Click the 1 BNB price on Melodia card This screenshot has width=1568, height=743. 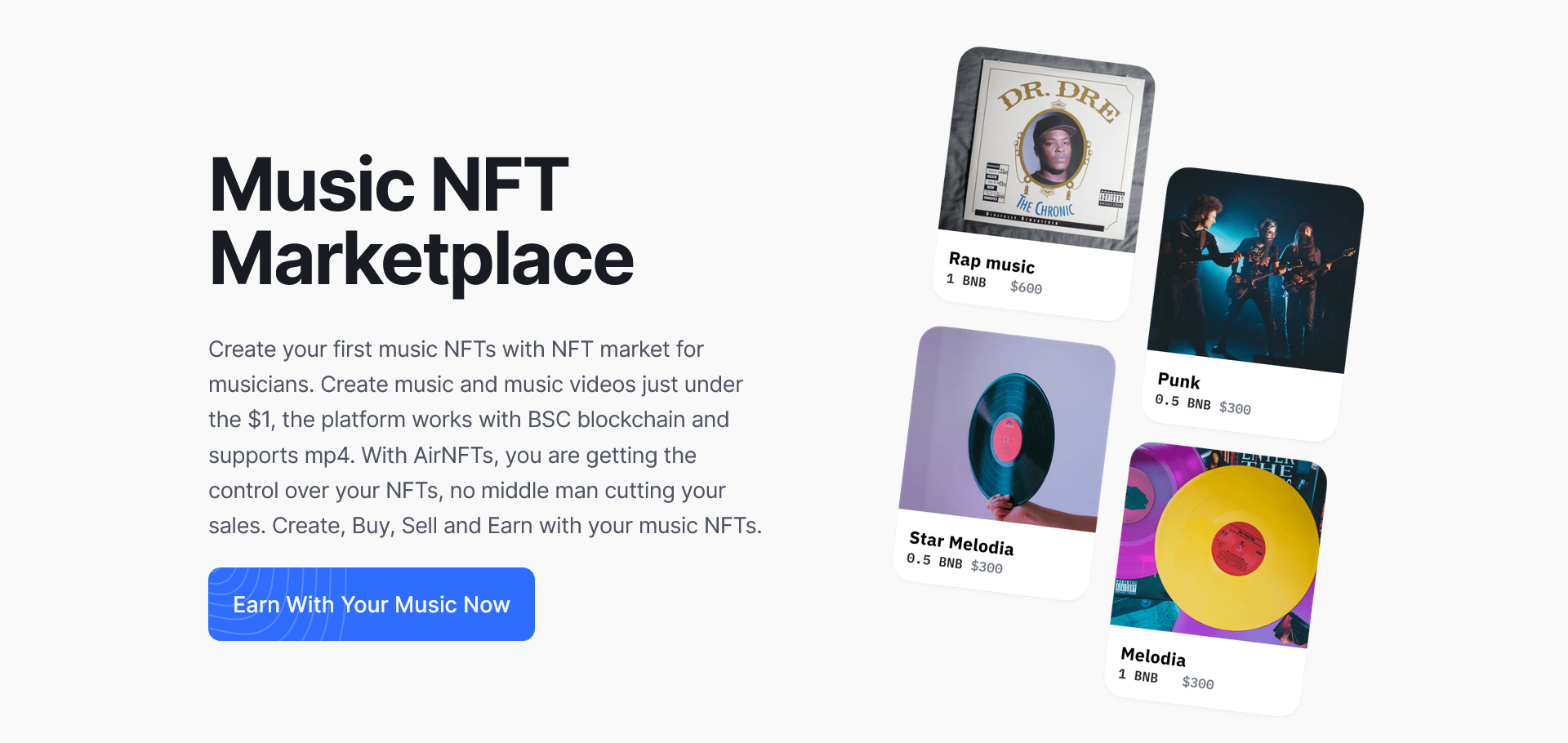1138,675
